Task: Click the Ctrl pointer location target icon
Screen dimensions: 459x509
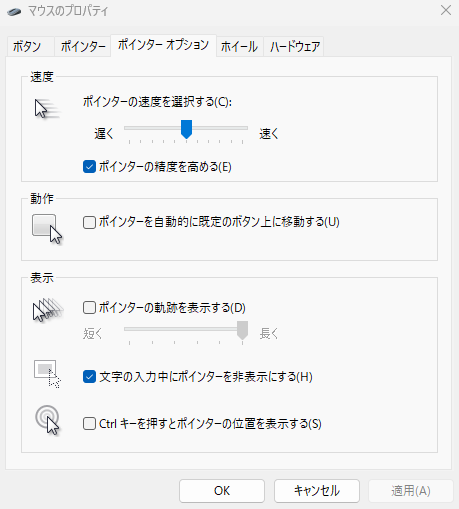Action: click(x=48, y=420)
